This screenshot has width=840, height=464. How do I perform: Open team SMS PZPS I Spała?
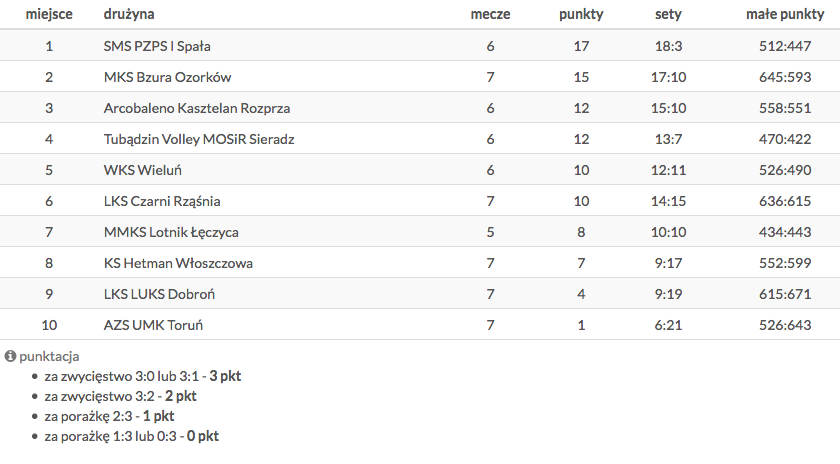point(157,46)
